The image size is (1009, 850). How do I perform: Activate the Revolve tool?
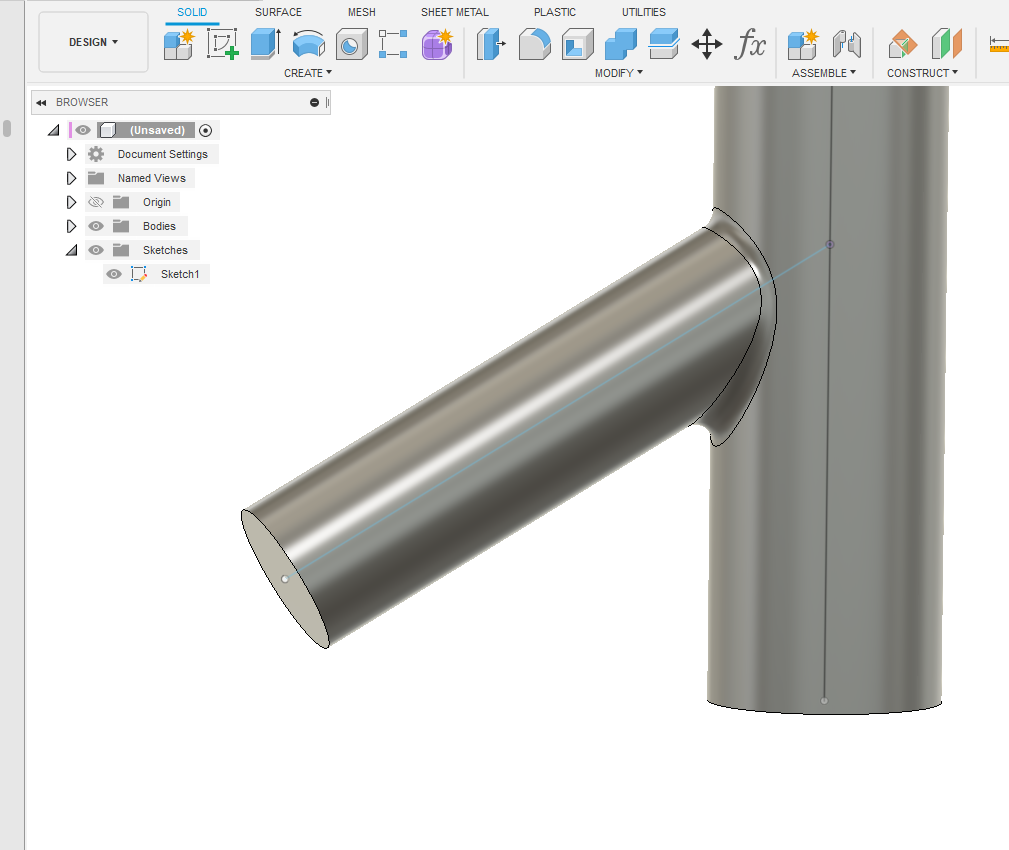(x=307, y=45)
